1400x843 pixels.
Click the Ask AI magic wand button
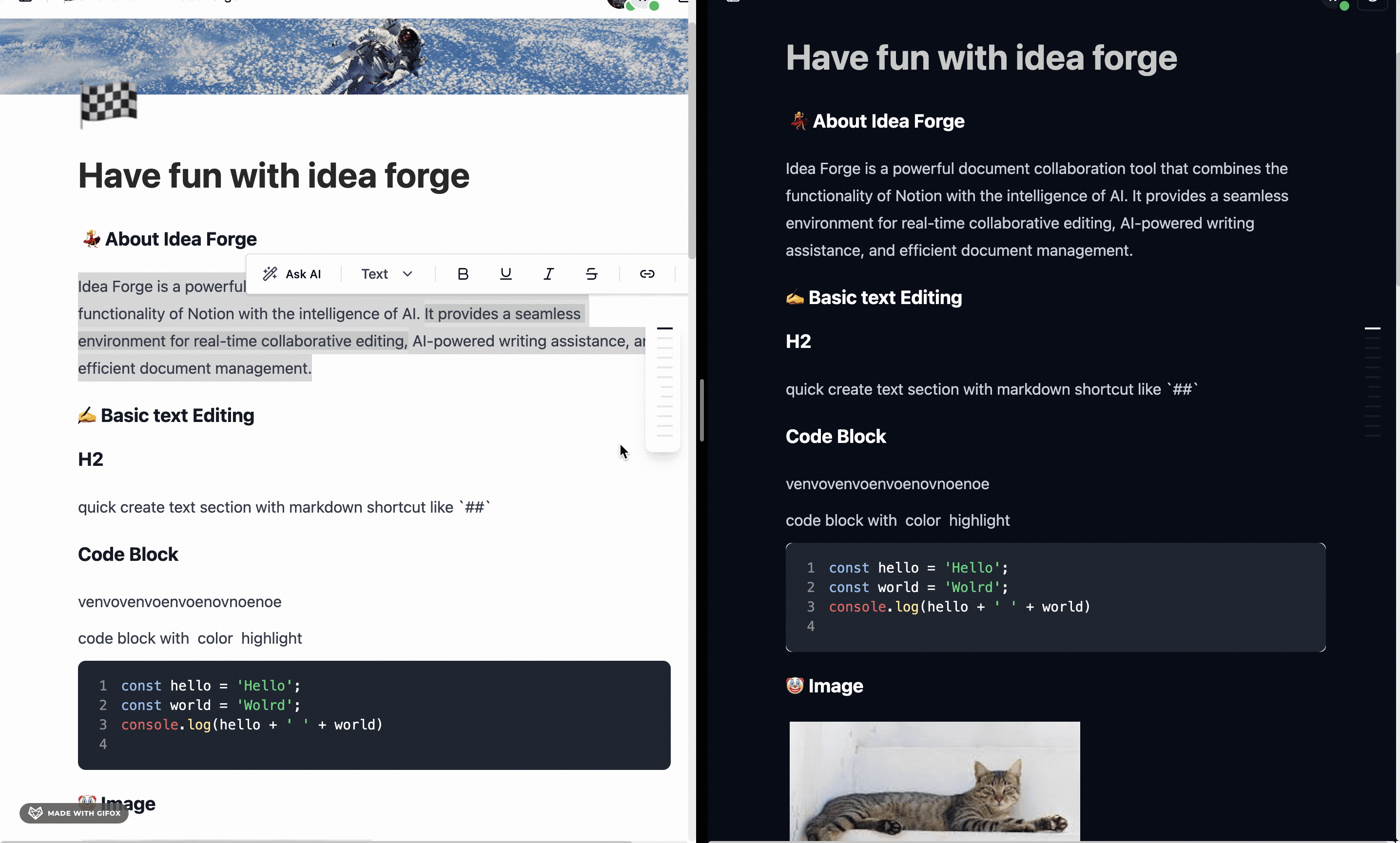292,274
